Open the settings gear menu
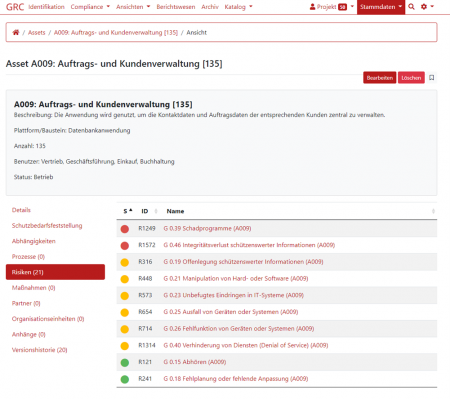 tap(424, 7)
